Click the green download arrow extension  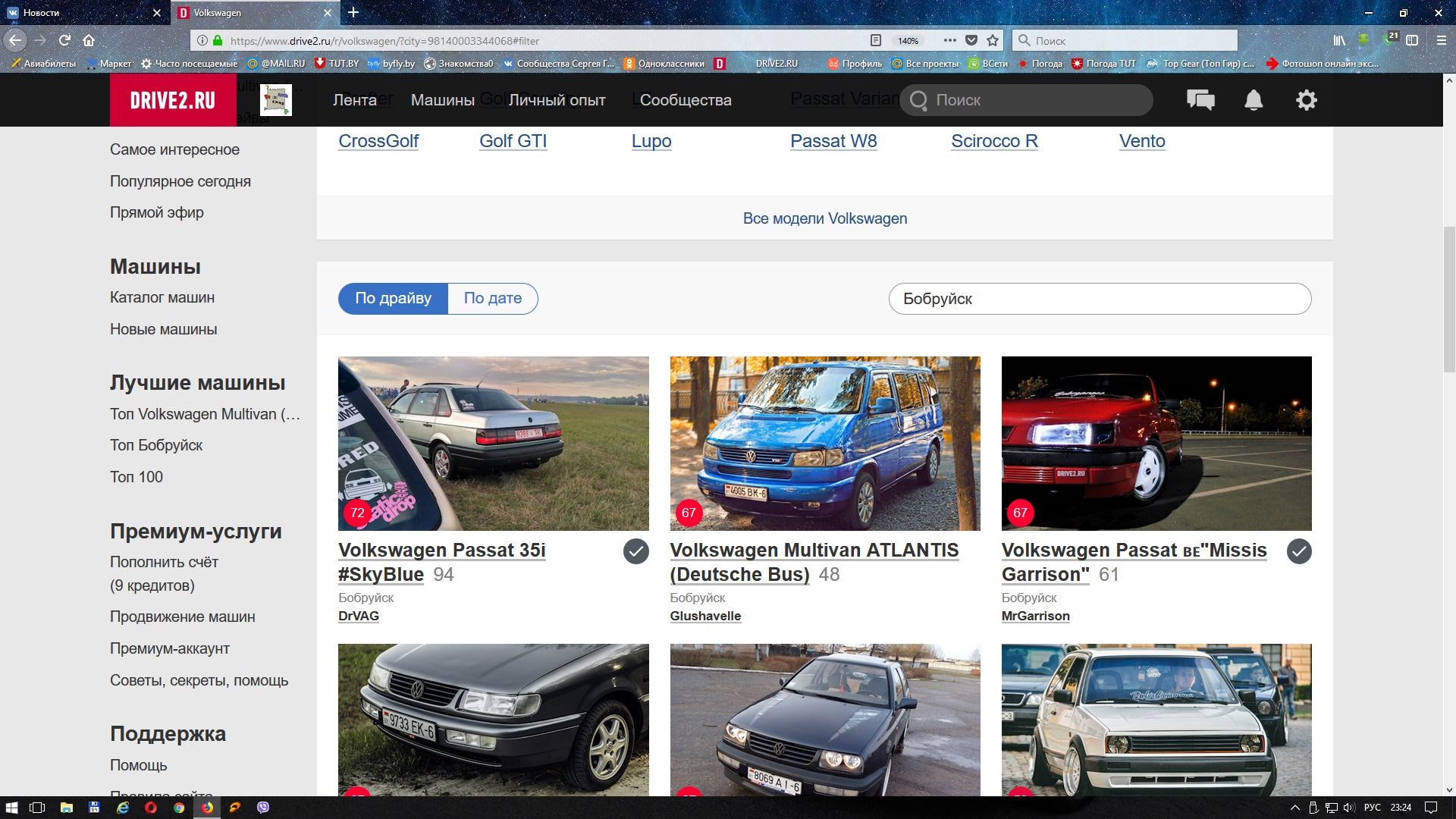[1363, 40]
